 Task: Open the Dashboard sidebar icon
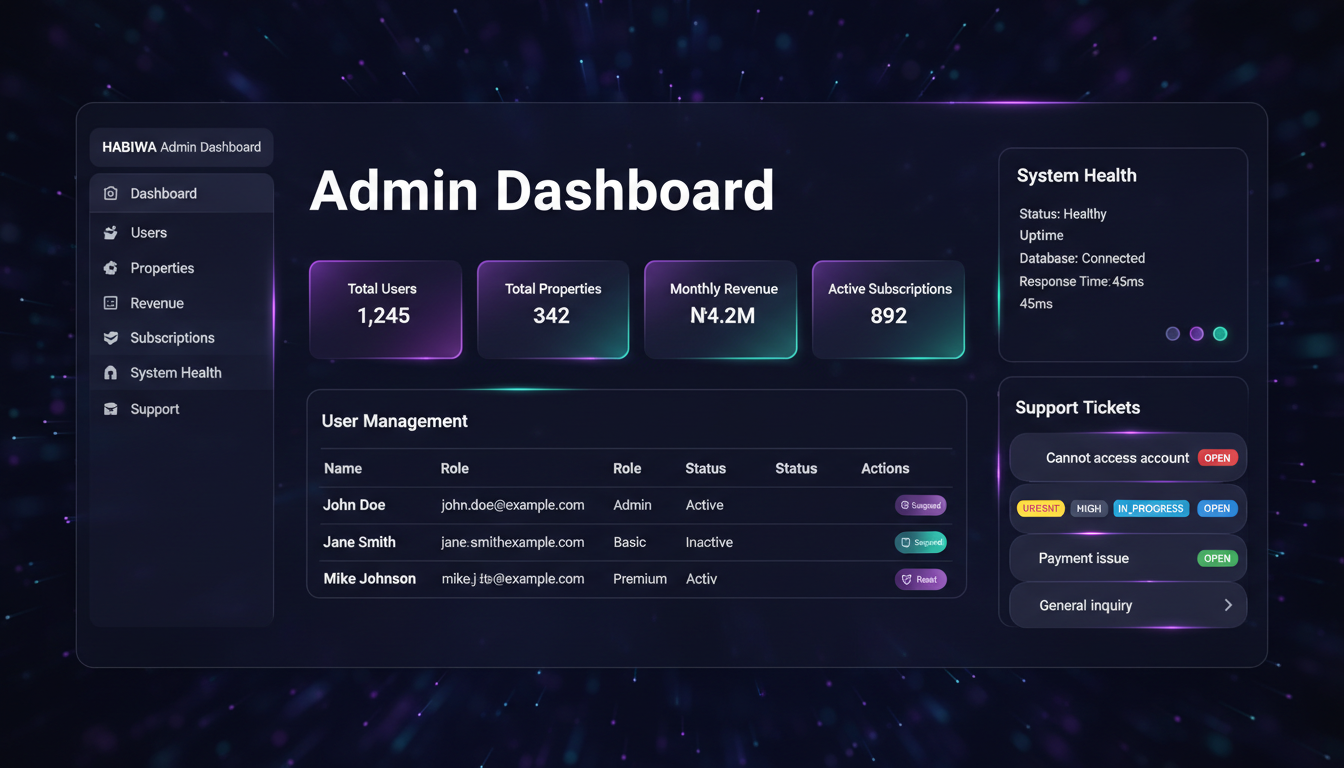(110, 193)
